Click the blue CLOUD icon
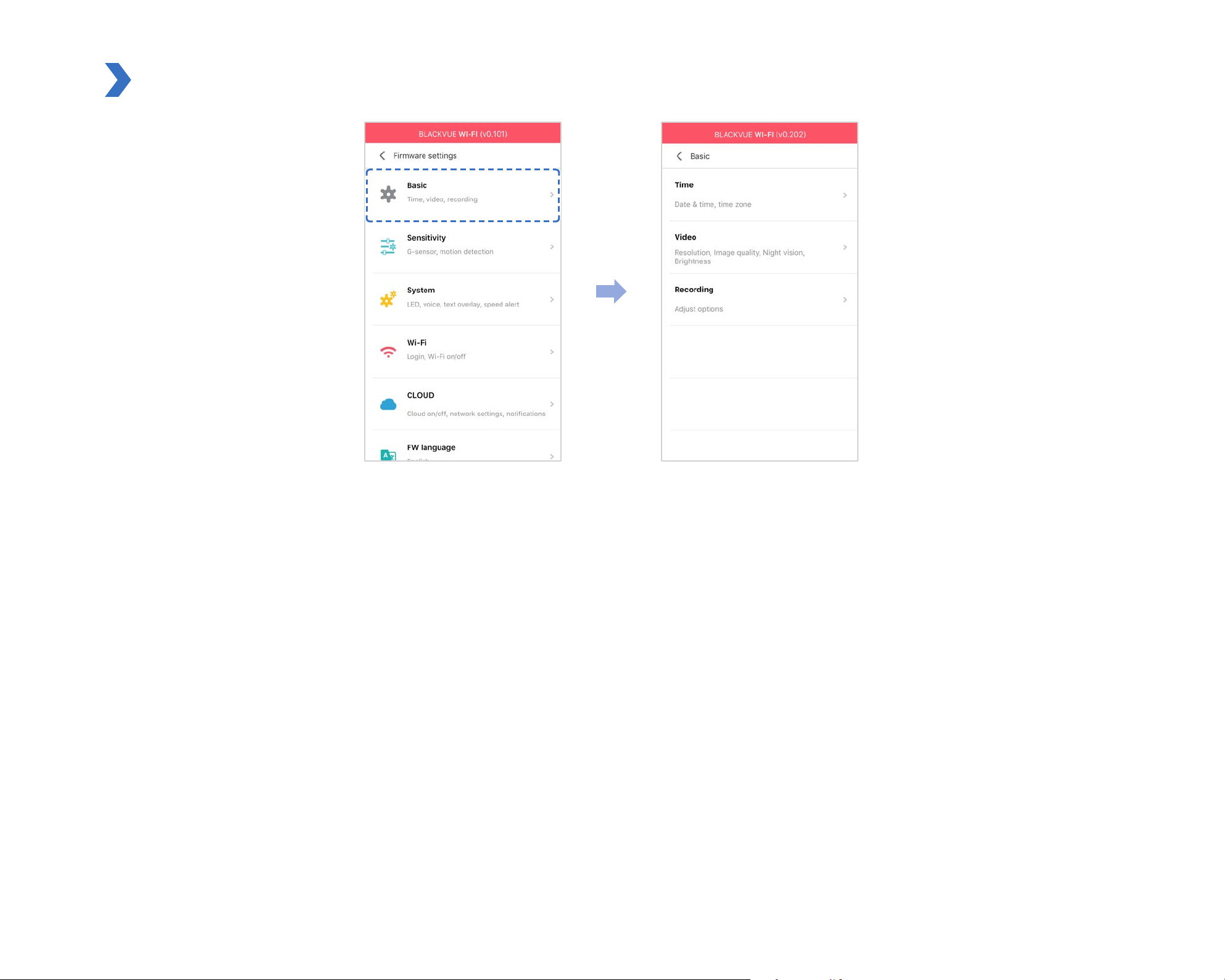The image size is (1225, 980). (x=388, y=404)
